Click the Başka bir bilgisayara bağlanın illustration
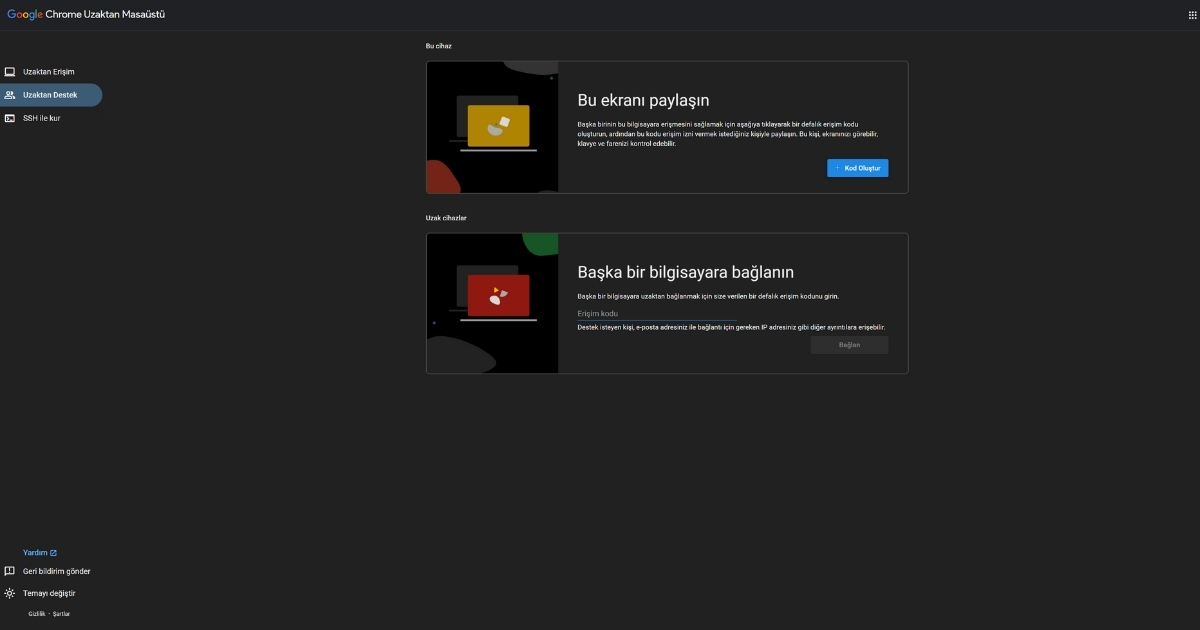 click(x=492, y=303)
